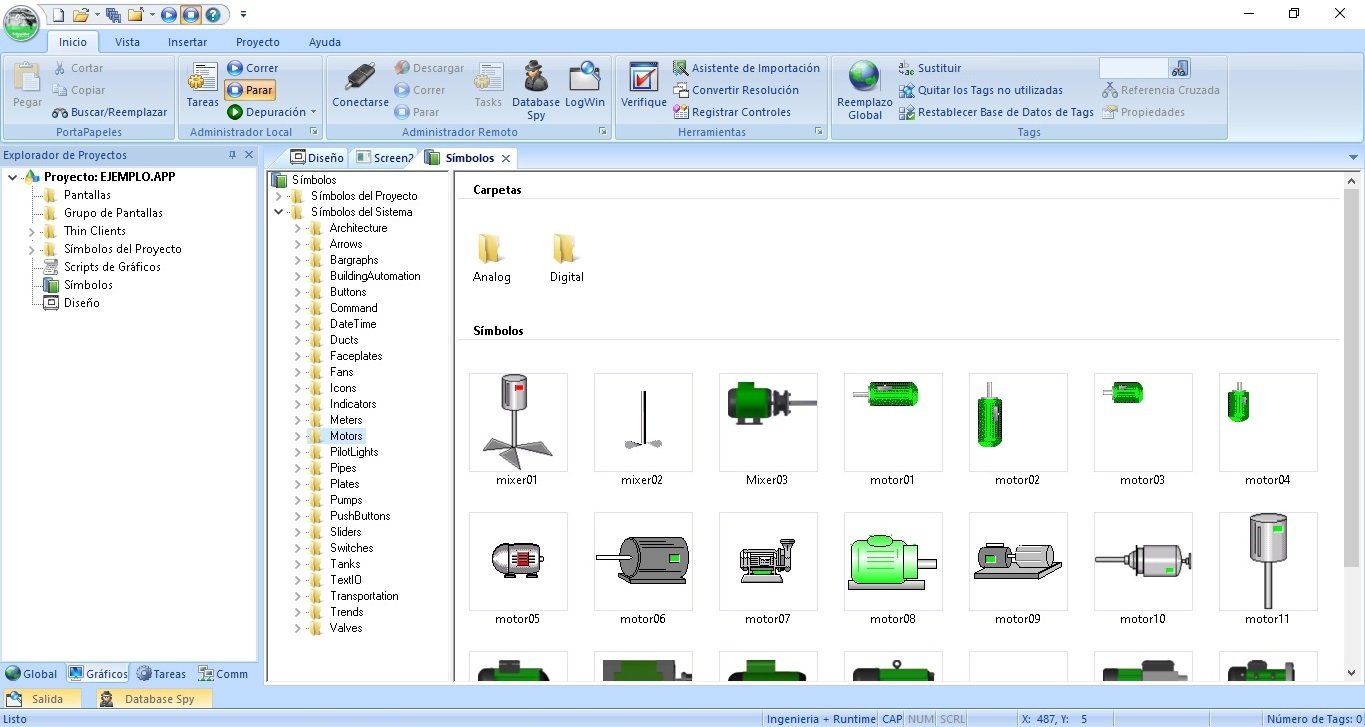
Task: Expand the Architecture folder
Action: [x=297, y=228]
